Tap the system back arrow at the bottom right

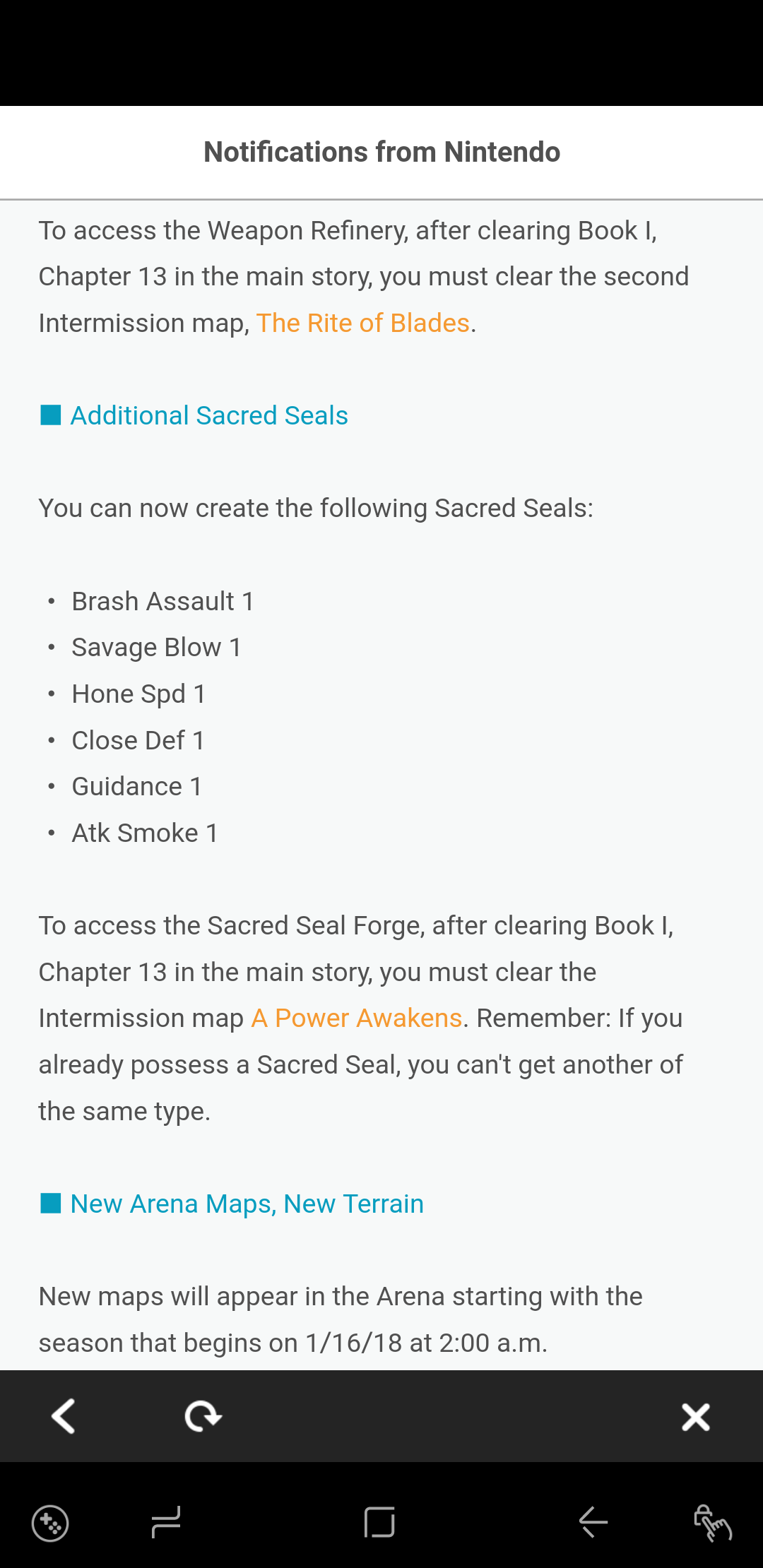(593, 1521)
